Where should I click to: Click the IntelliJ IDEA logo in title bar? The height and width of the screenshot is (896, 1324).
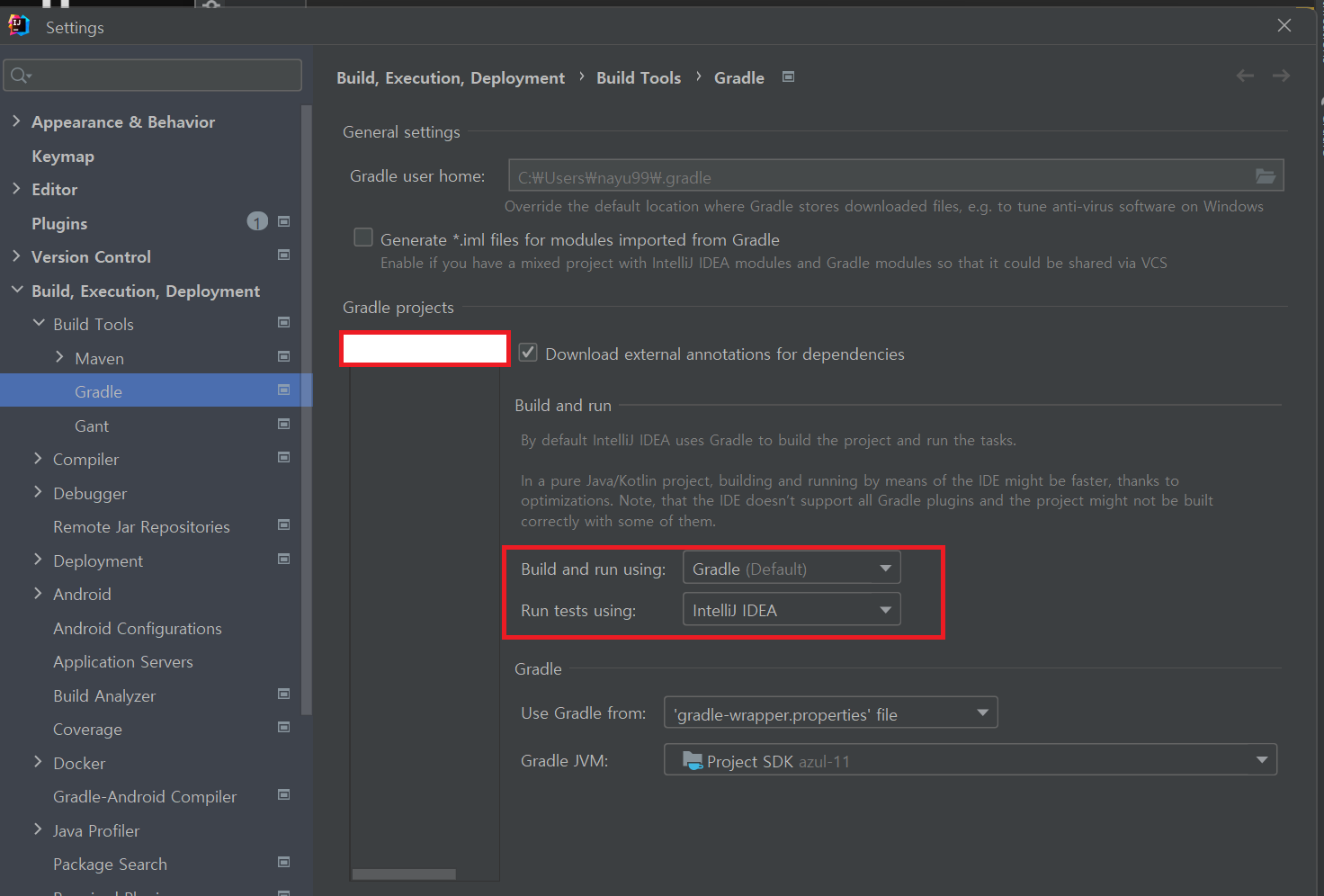(19, 26)
